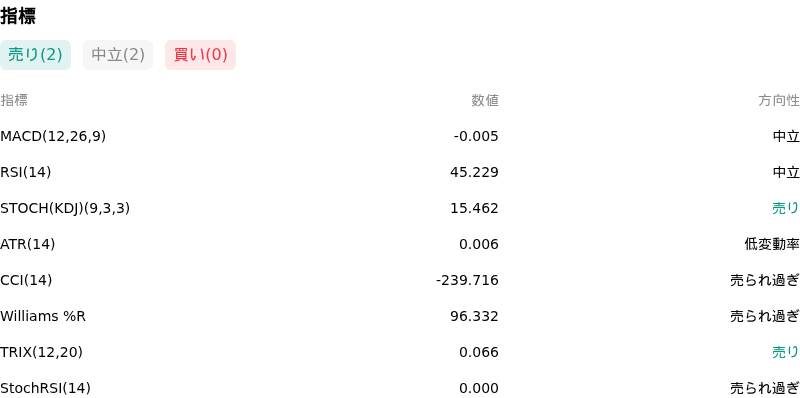Select the RSI(14) indicator row
800x398 pixels.
coord(400,172)
